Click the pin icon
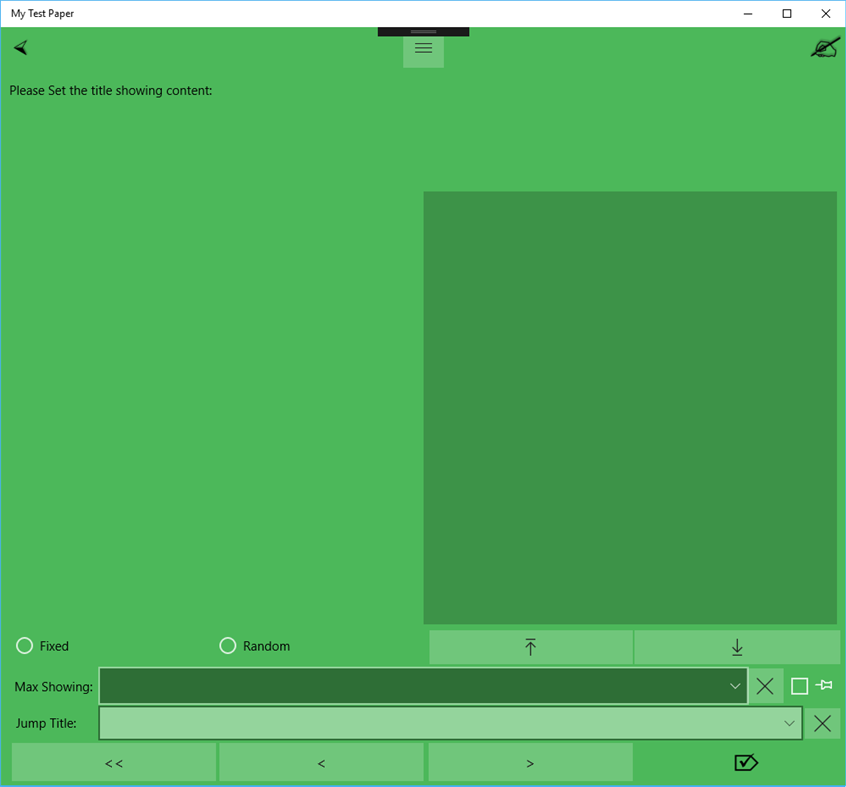 coord(824,685)
